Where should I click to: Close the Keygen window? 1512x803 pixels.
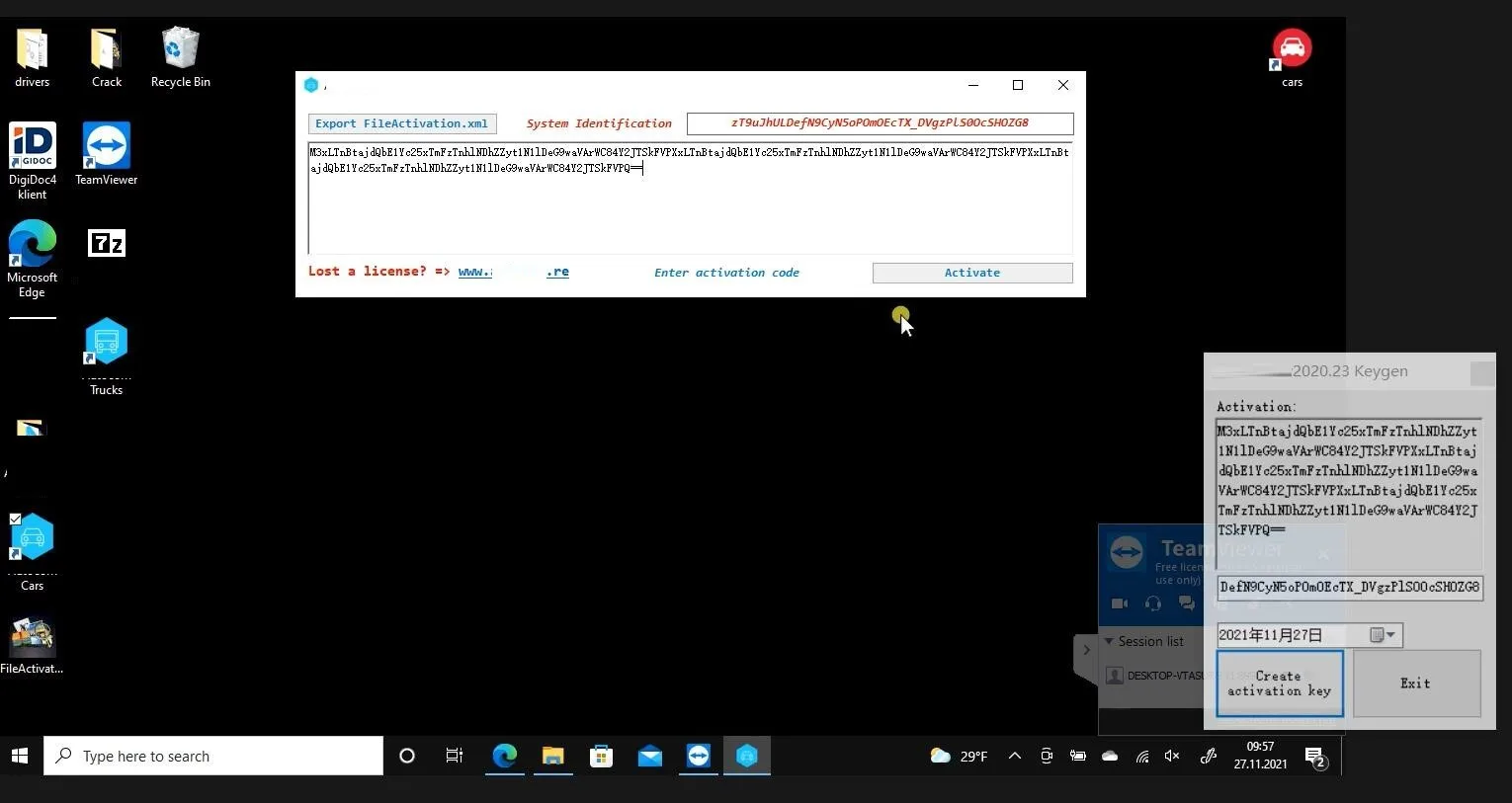point(1482,373)
